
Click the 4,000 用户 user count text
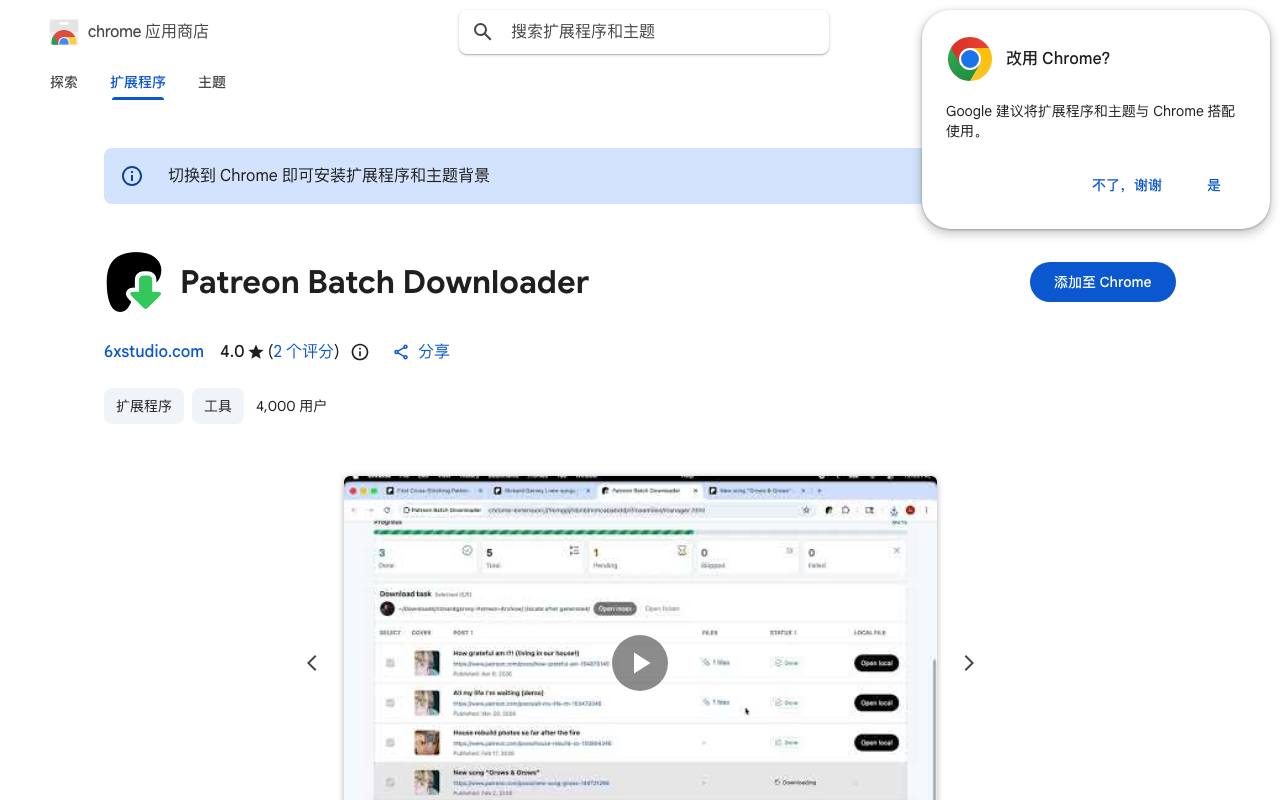tap(291, 406)
